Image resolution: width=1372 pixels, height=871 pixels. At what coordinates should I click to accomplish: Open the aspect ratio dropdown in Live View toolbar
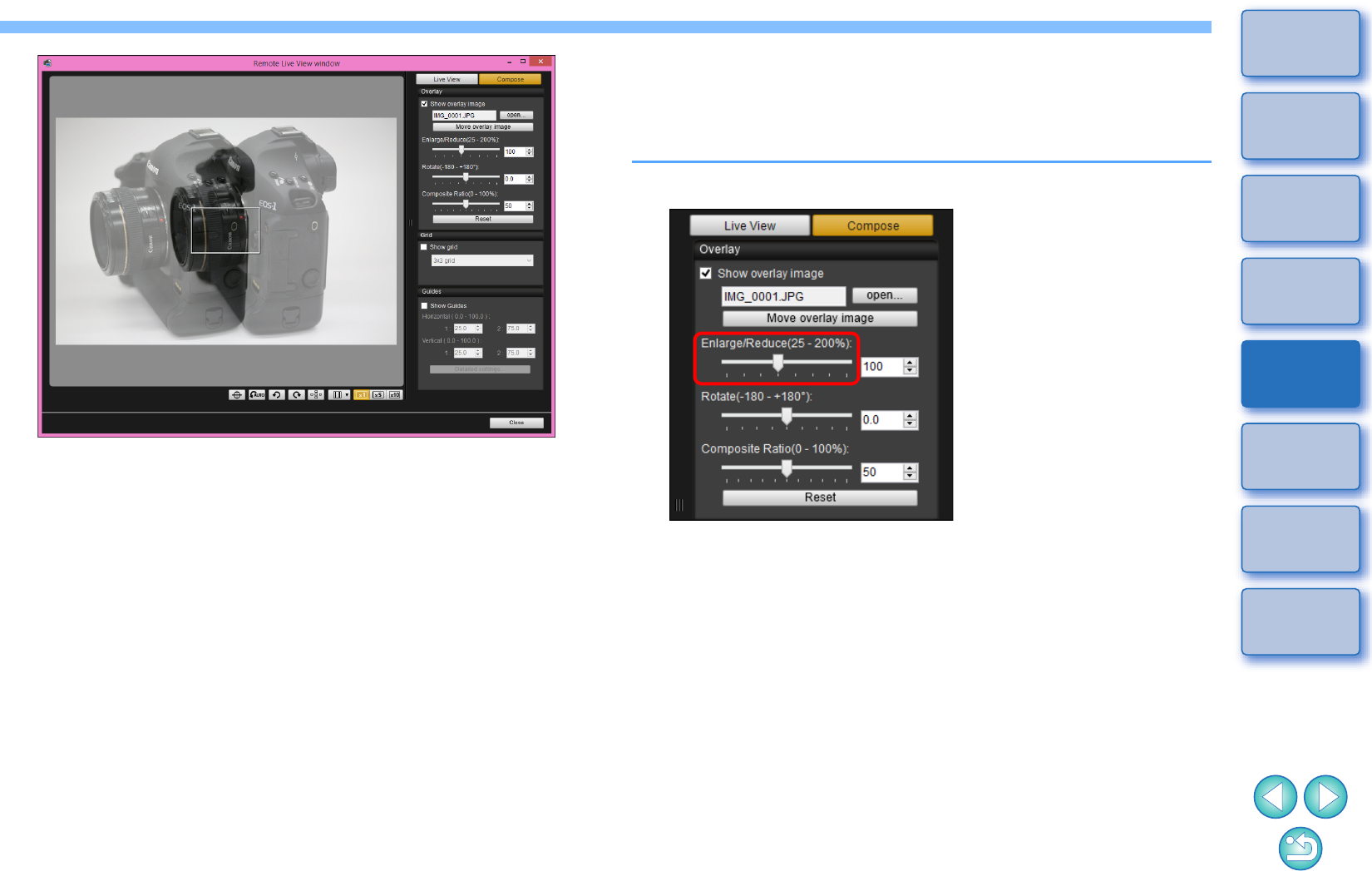[339, 395]
